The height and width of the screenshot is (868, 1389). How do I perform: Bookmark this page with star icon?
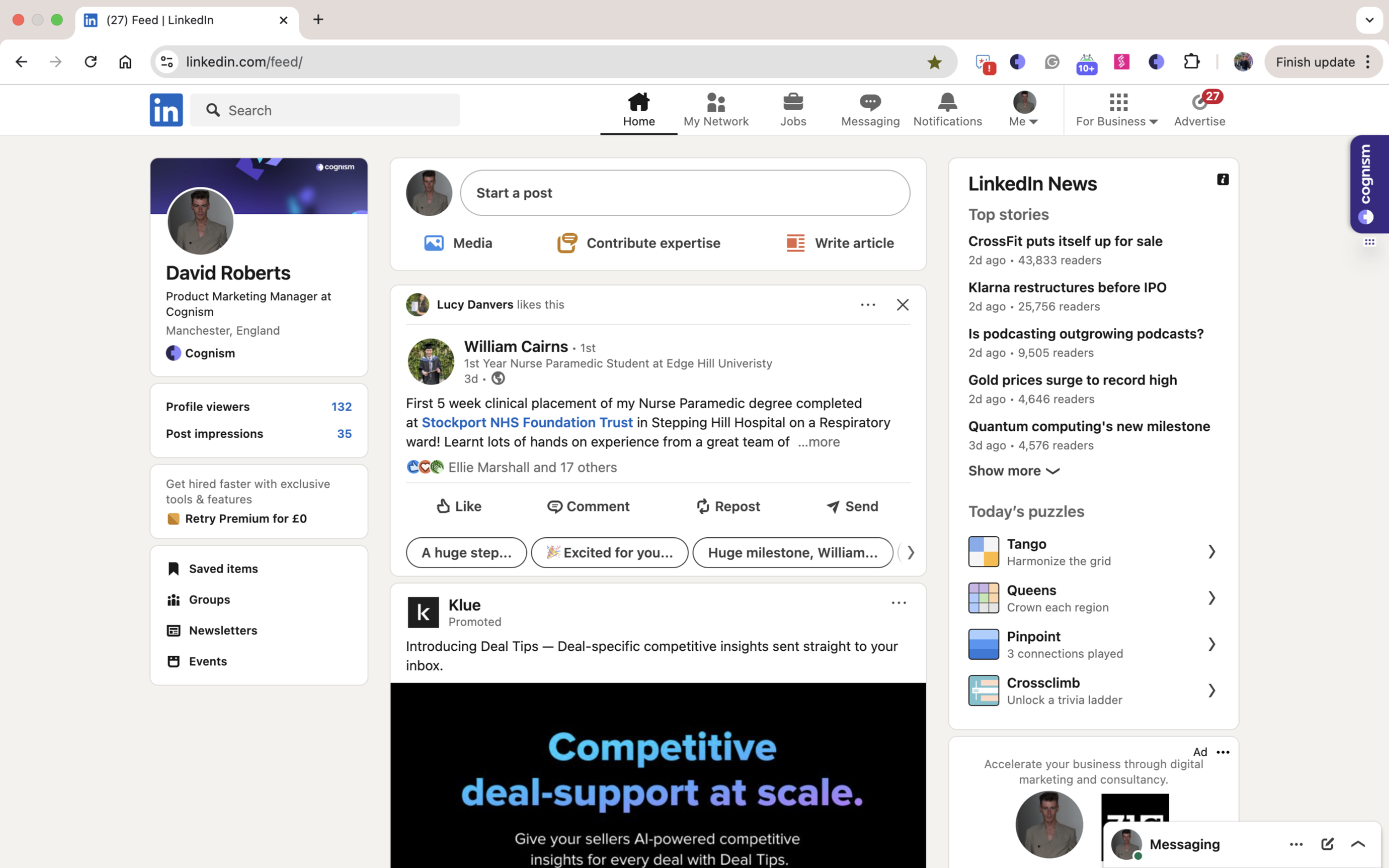[934, 62]
